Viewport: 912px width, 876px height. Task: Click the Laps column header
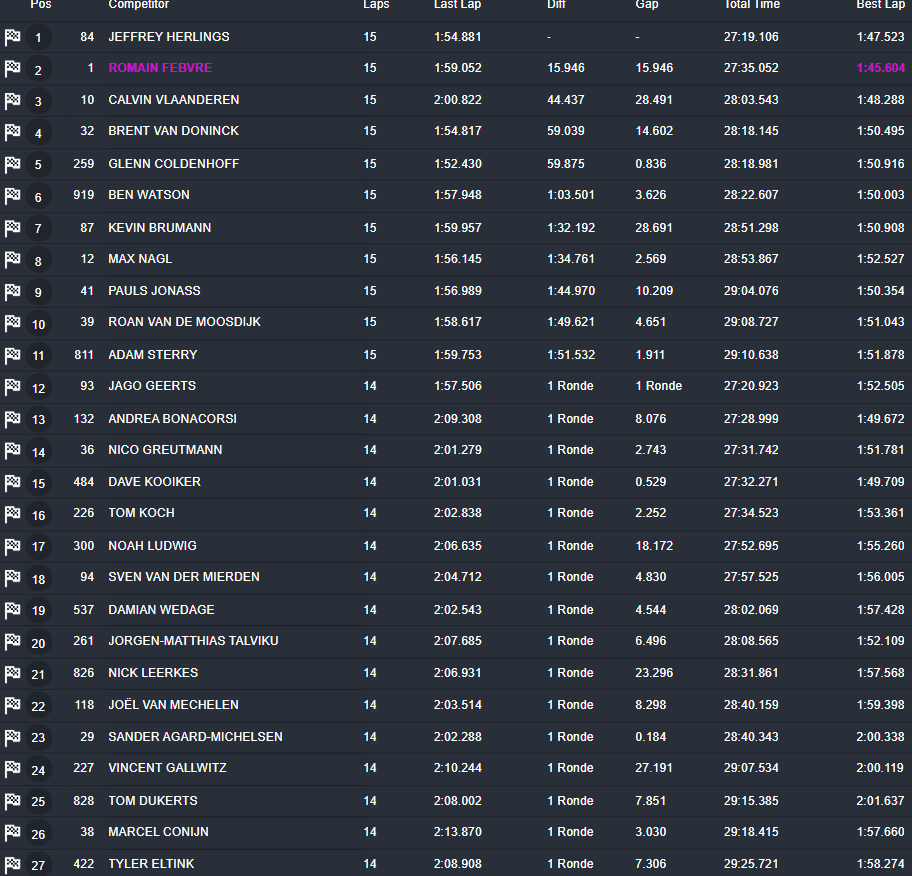(x=376, y=6)
